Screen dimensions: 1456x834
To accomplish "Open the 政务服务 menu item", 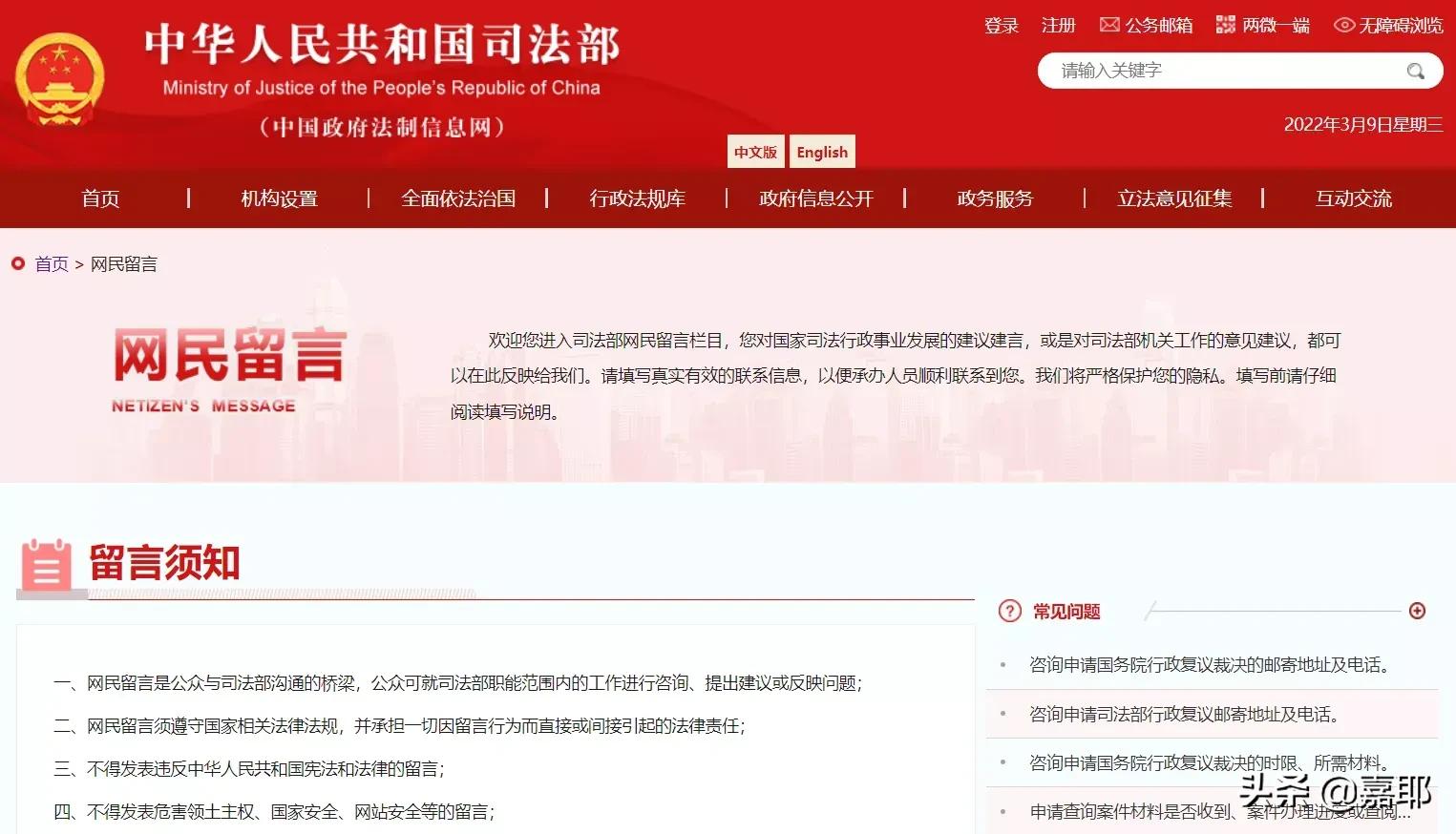I will pos(994,198).
